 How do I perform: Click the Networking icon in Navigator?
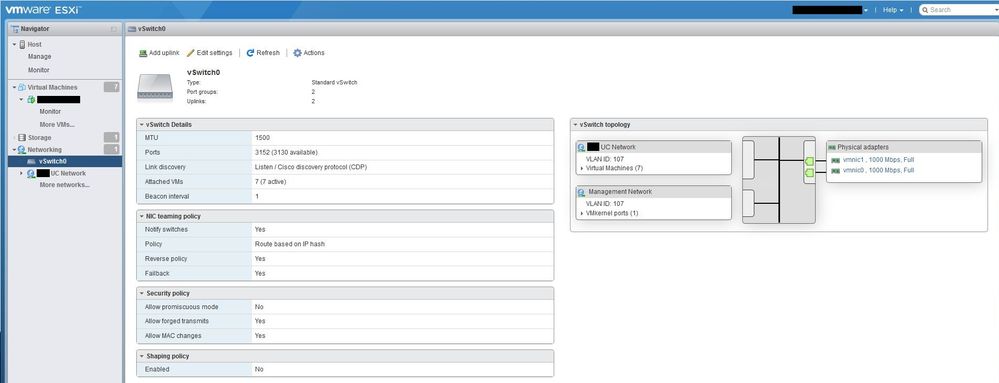(x=22, y=150)
